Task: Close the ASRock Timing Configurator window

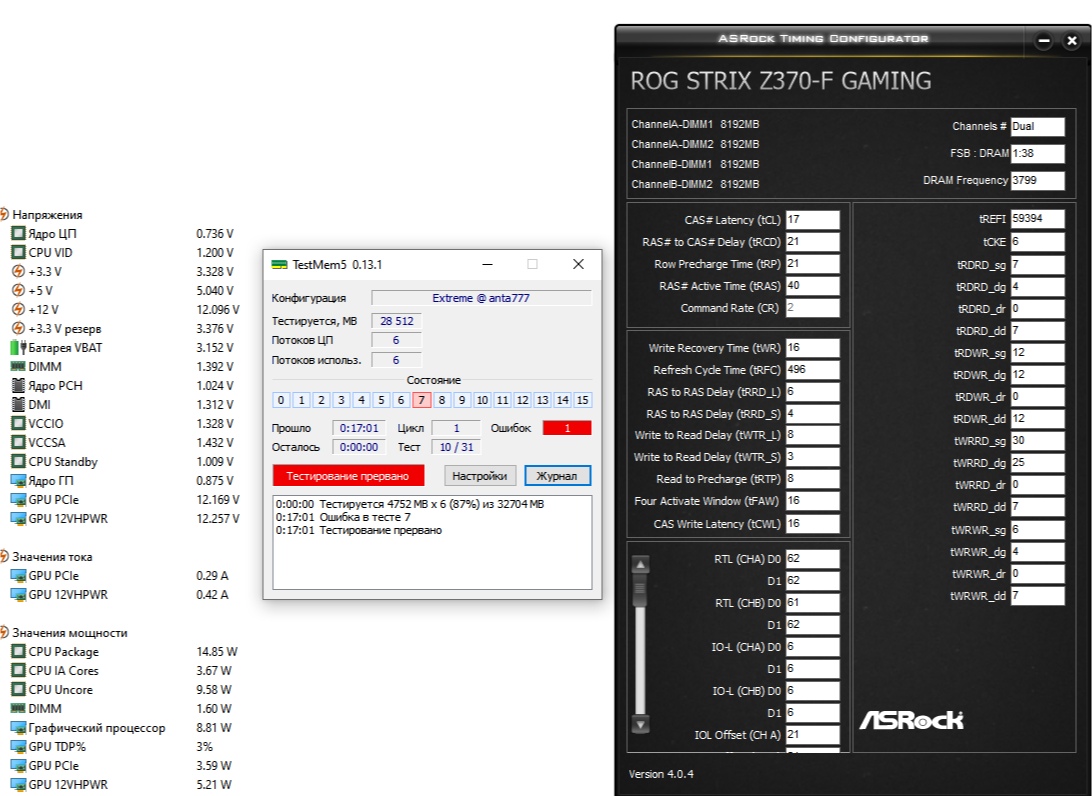Action: pos(1072,41)
